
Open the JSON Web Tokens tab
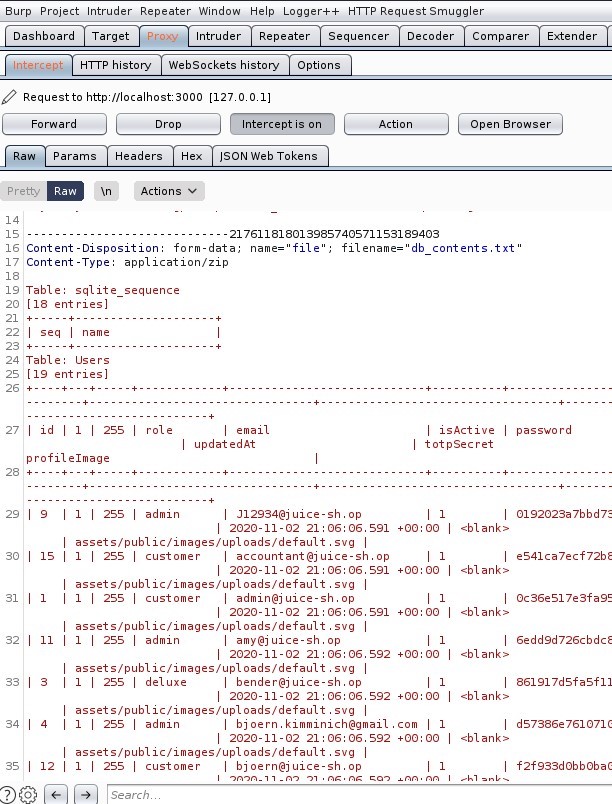[x=269, y=156]
